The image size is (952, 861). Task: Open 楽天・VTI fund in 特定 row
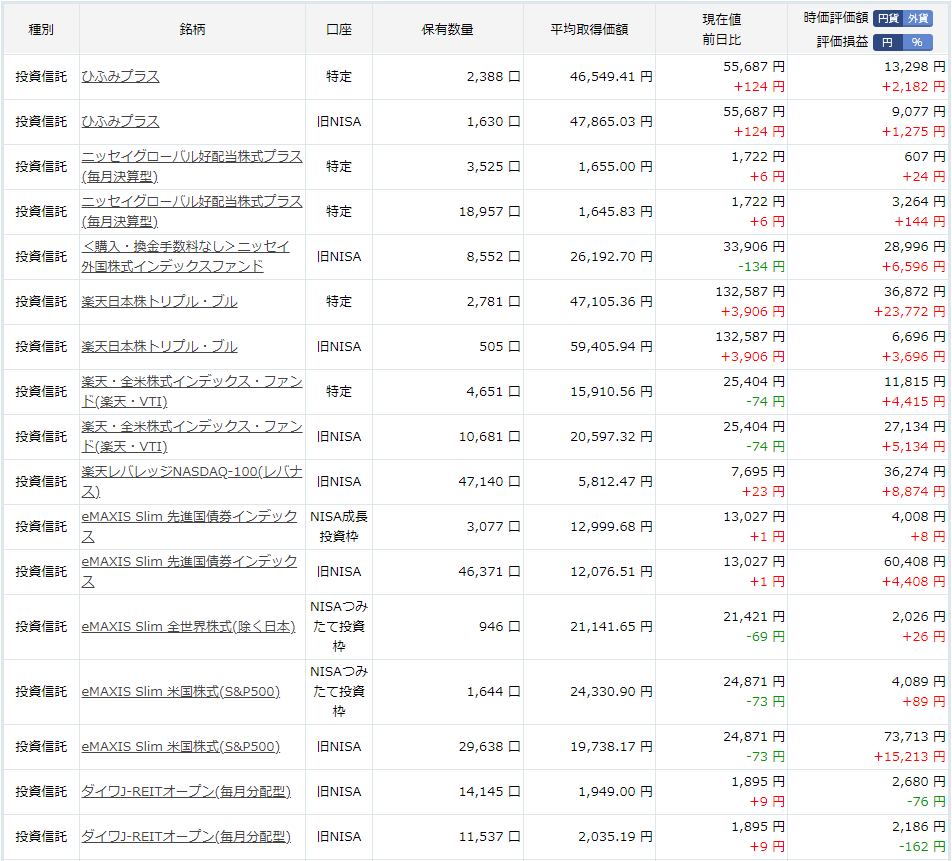tap(192, 392)
